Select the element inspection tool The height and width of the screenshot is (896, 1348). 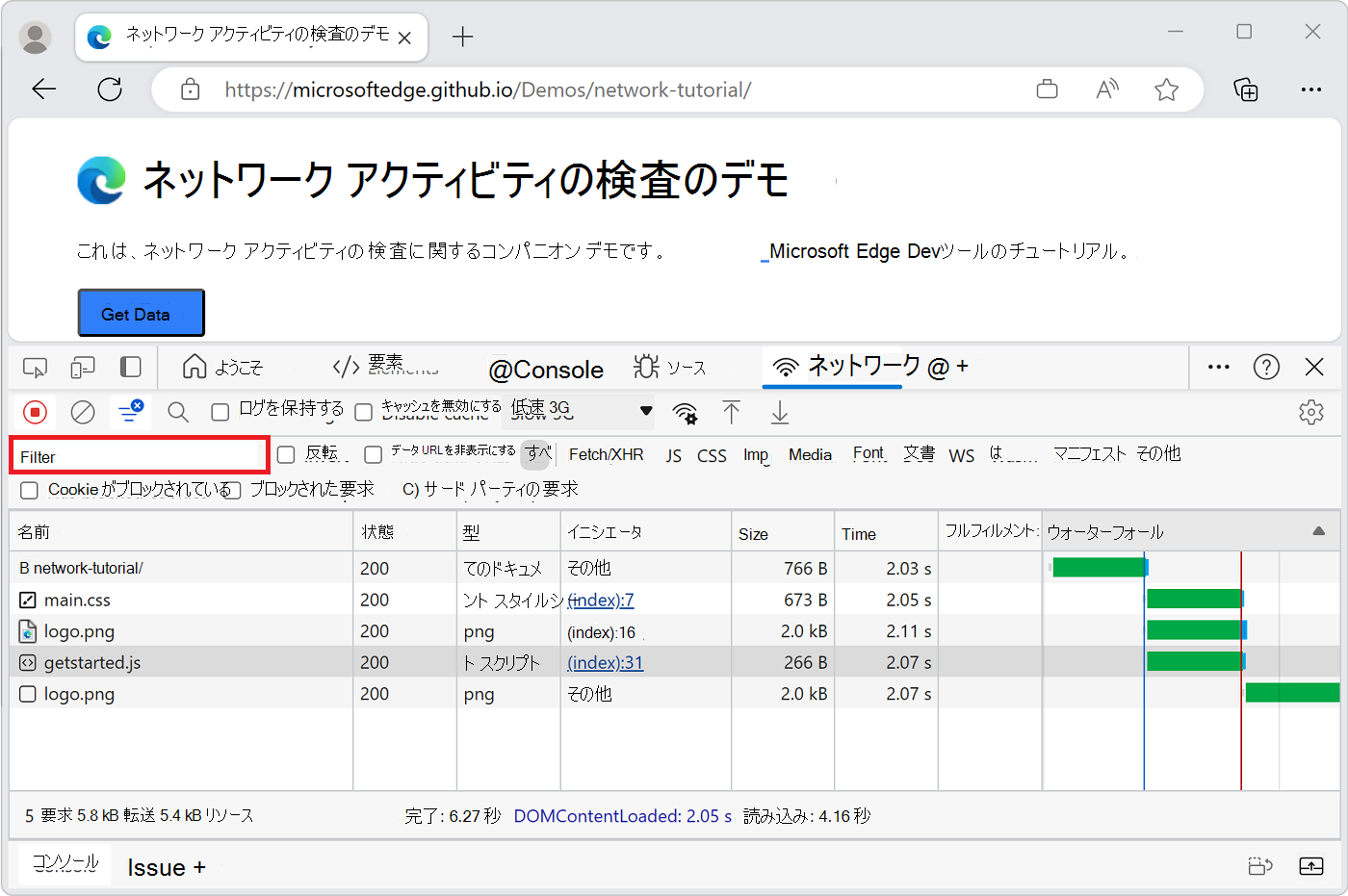(35, 367)
